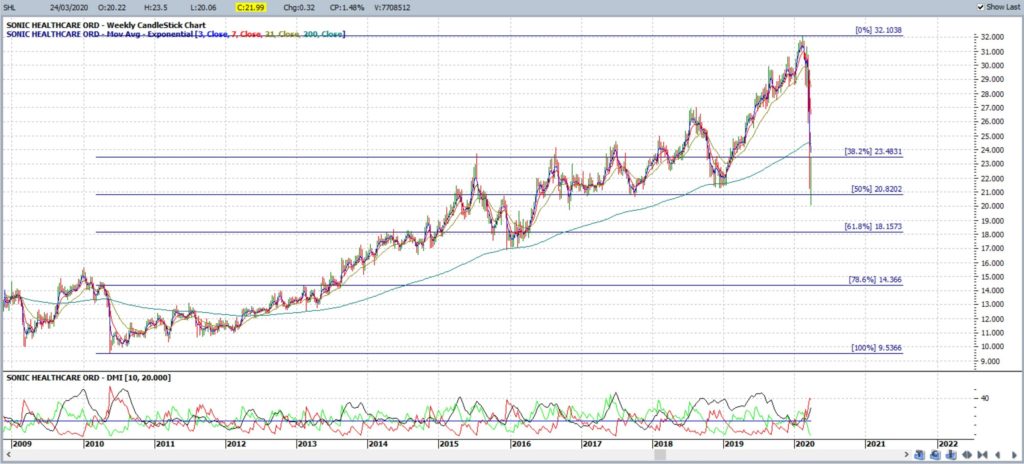The width and height of the screenshot is (1024, 464).
Task: Click the 2012 year label on time axis
Action: [x=235, y=444]
